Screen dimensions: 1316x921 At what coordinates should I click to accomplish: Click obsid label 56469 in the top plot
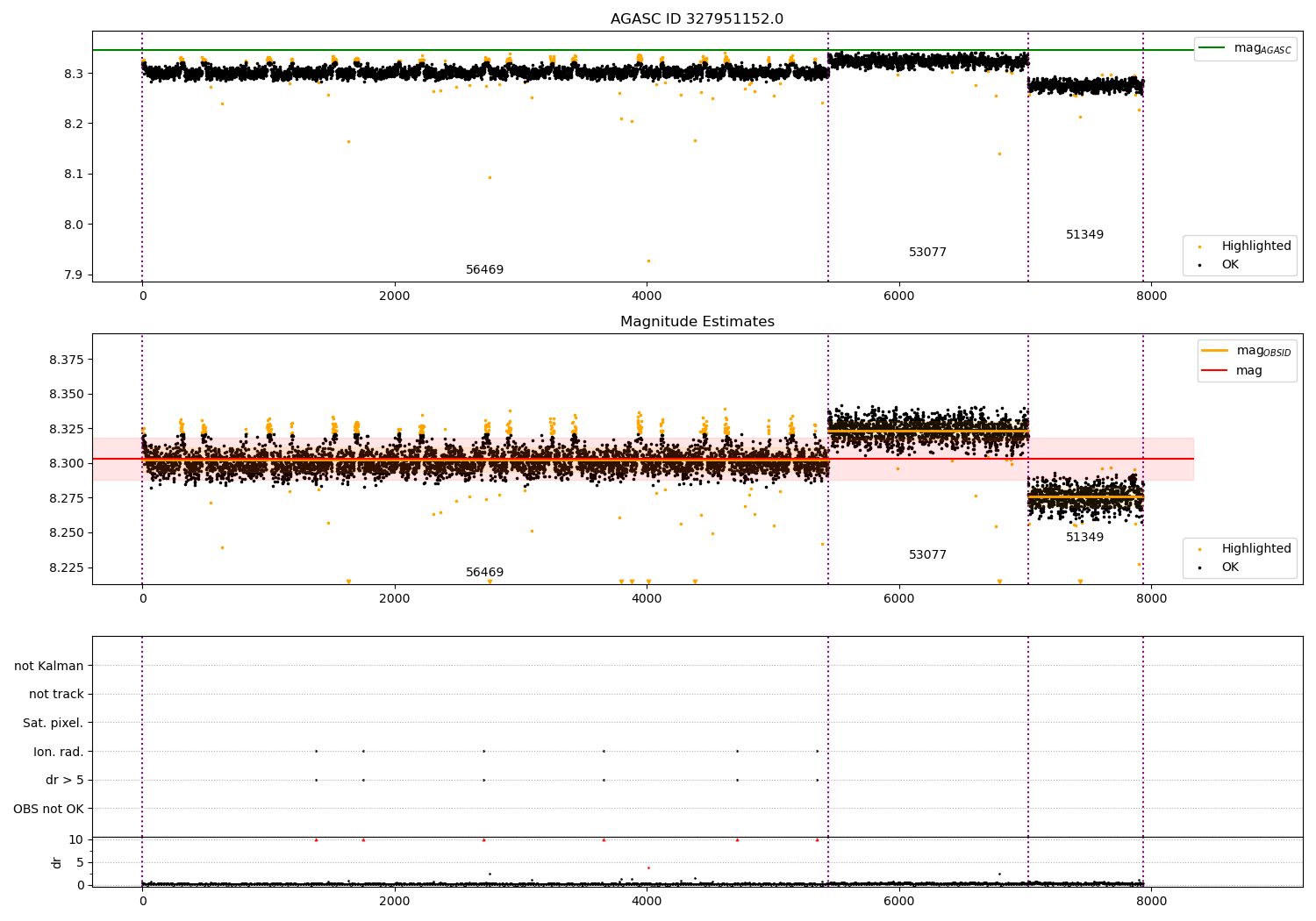[x=485, y=270]
